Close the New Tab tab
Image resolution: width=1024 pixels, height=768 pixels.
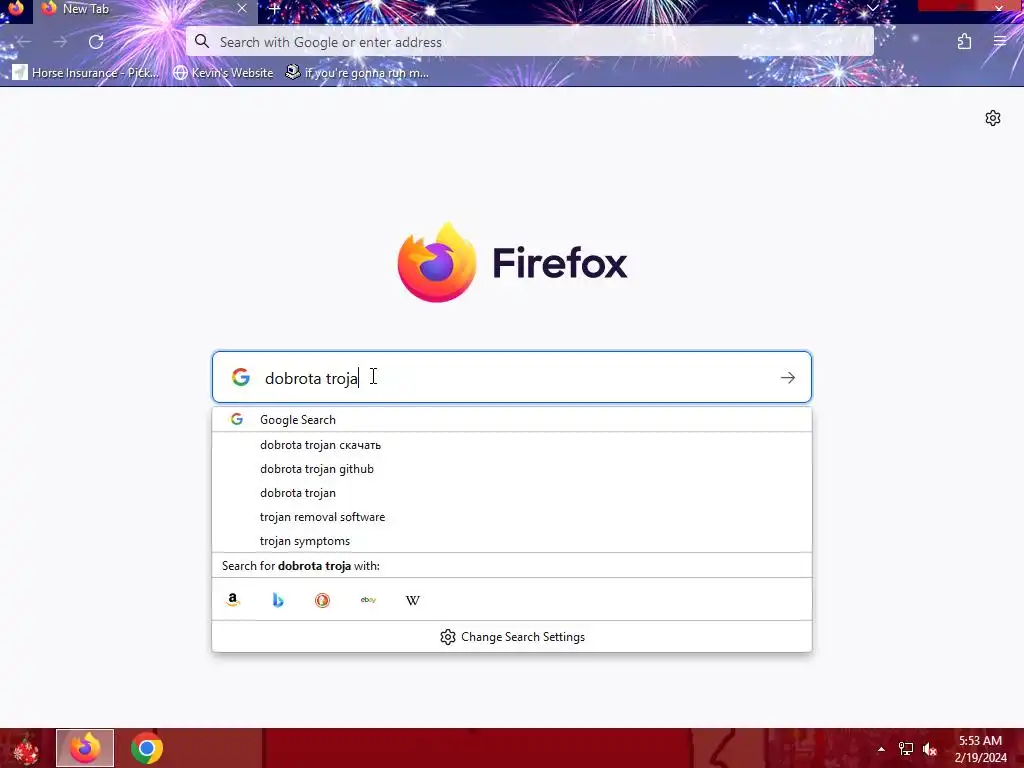click(242, 8)
